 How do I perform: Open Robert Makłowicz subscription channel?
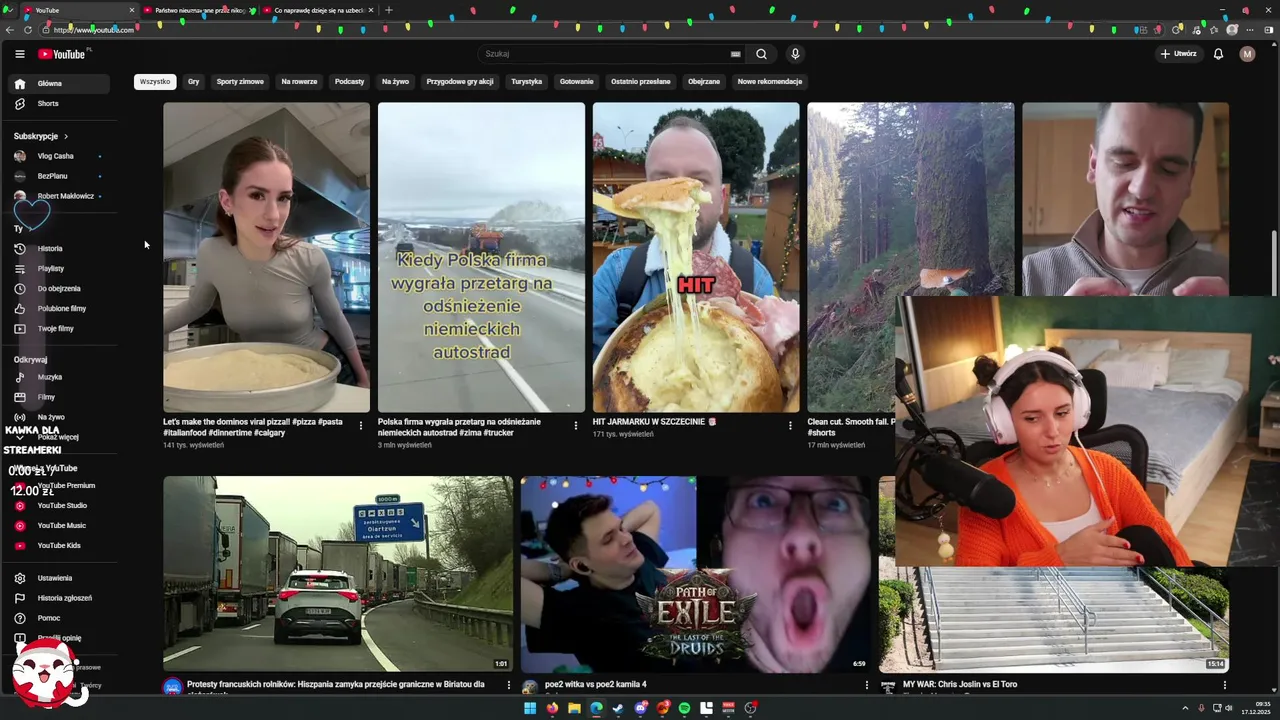58,196
